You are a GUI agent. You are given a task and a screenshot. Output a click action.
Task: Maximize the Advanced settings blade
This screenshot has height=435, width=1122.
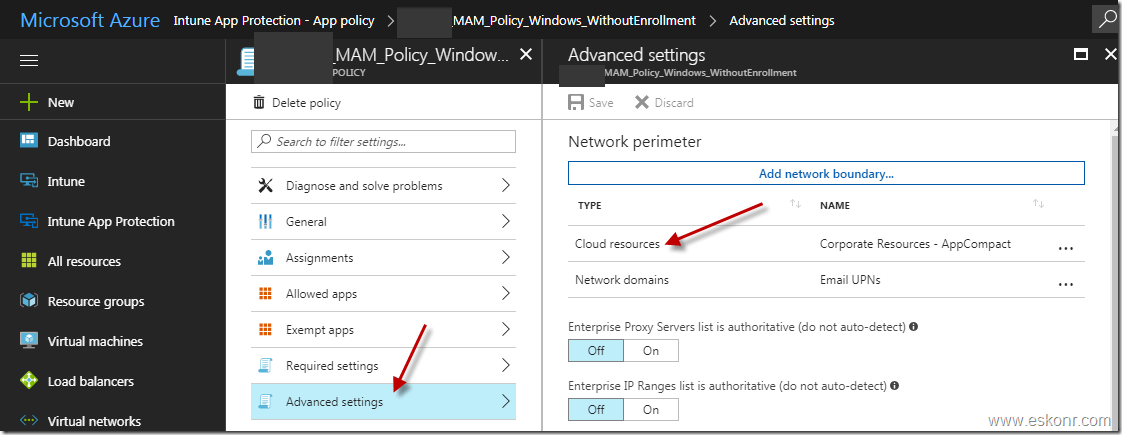pyautogui.click(x=1081, y=54)
